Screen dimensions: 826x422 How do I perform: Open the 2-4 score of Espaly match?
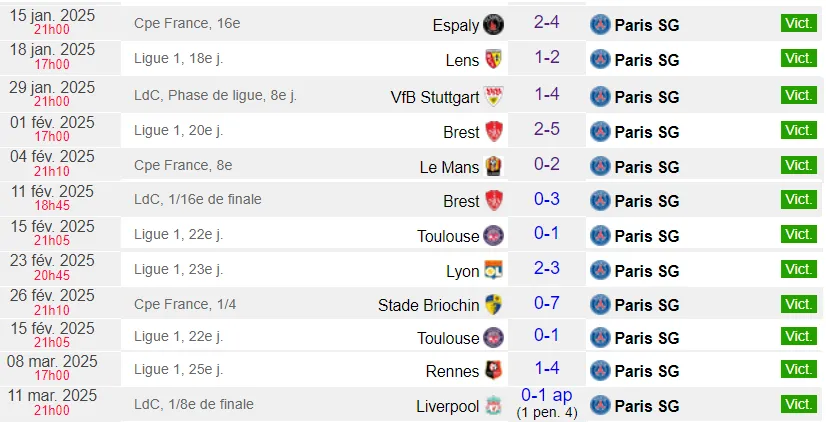pos(546,22)
